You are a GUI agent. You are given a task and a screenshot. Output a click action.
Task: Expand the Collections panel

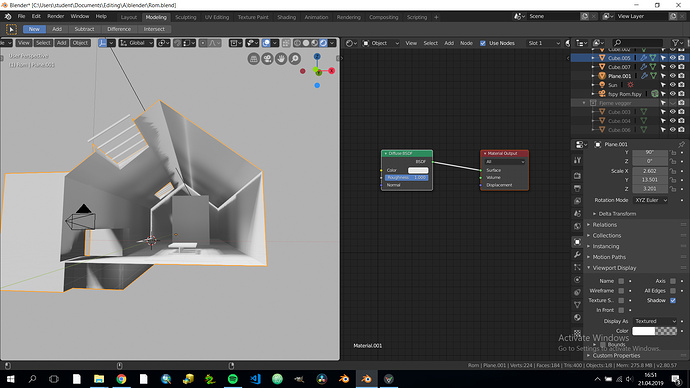click(x=606, y=235)
